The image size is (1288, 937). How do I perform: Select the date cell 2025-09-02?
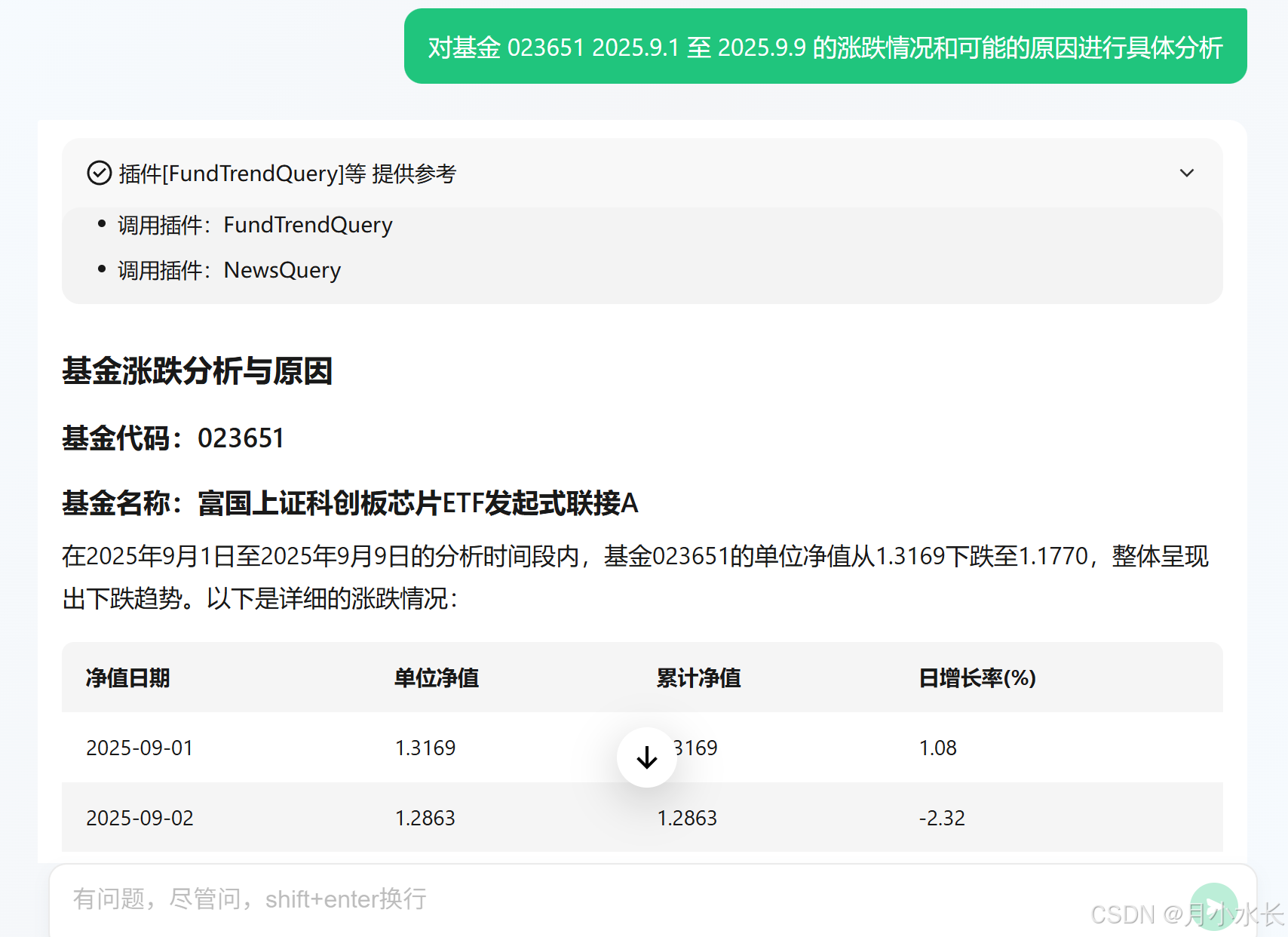(x=140, y=818)
